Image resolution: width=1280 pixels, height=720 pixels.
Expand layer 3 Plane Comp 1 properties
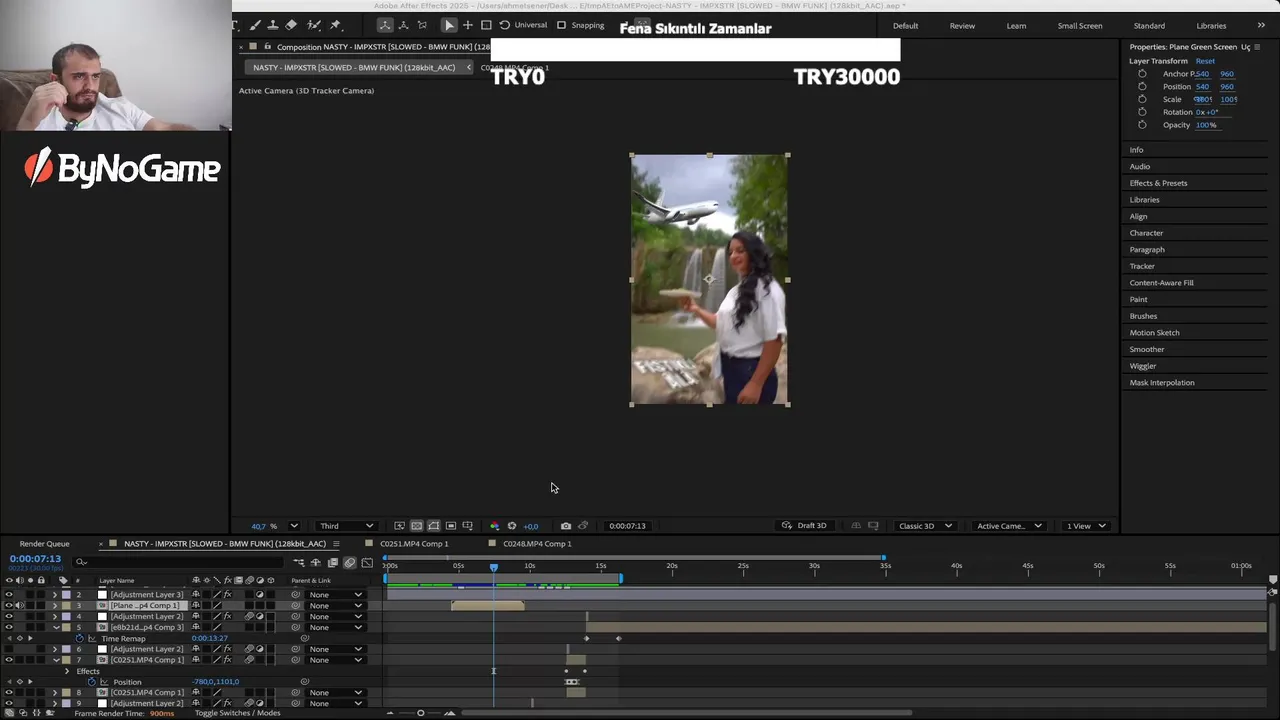point(55,605)
